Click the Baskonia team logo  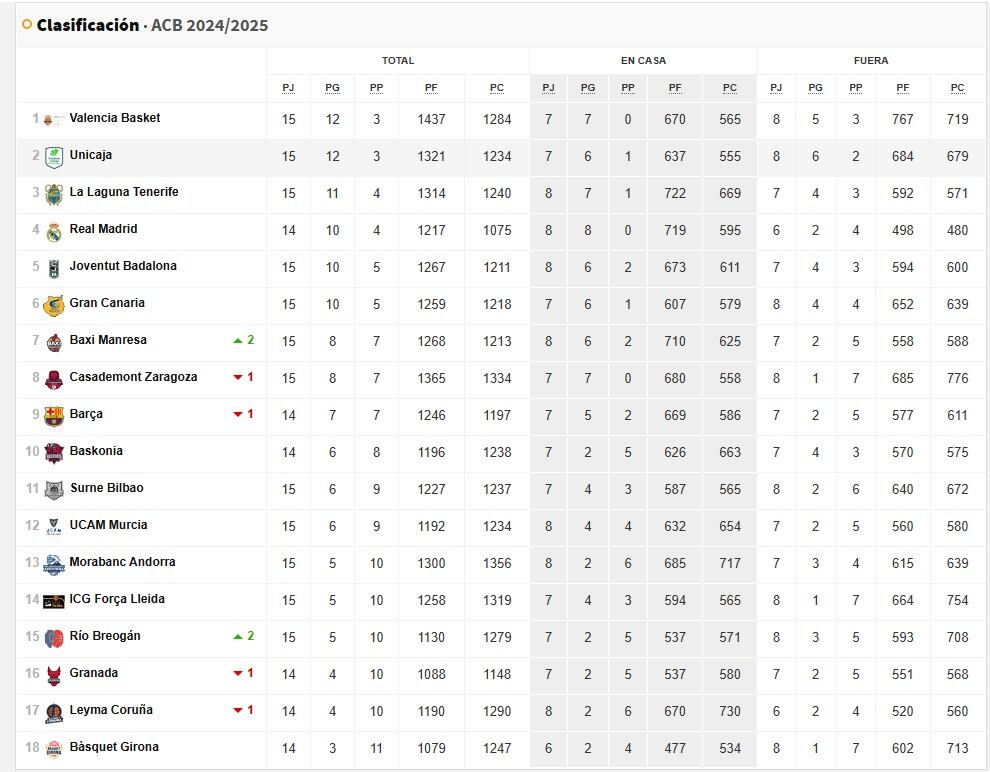pyautogui.click(x=54, y=454)
